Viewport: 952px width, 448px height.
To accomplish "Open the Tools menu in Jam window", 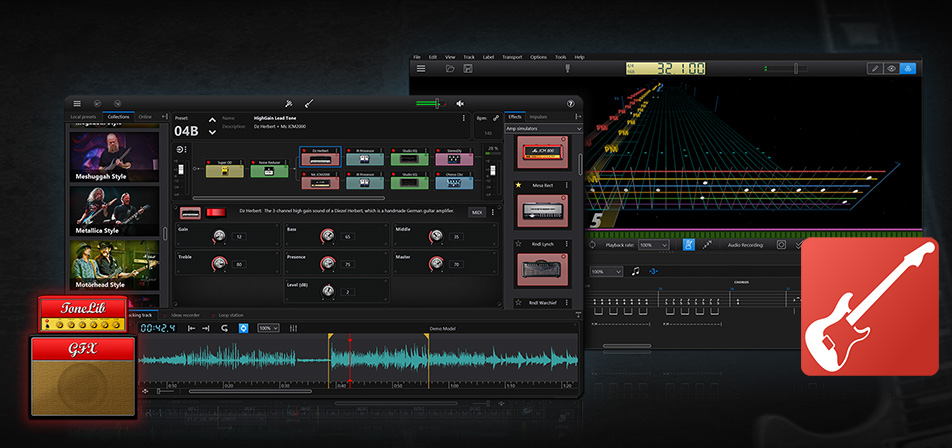I will coord(560,57).
